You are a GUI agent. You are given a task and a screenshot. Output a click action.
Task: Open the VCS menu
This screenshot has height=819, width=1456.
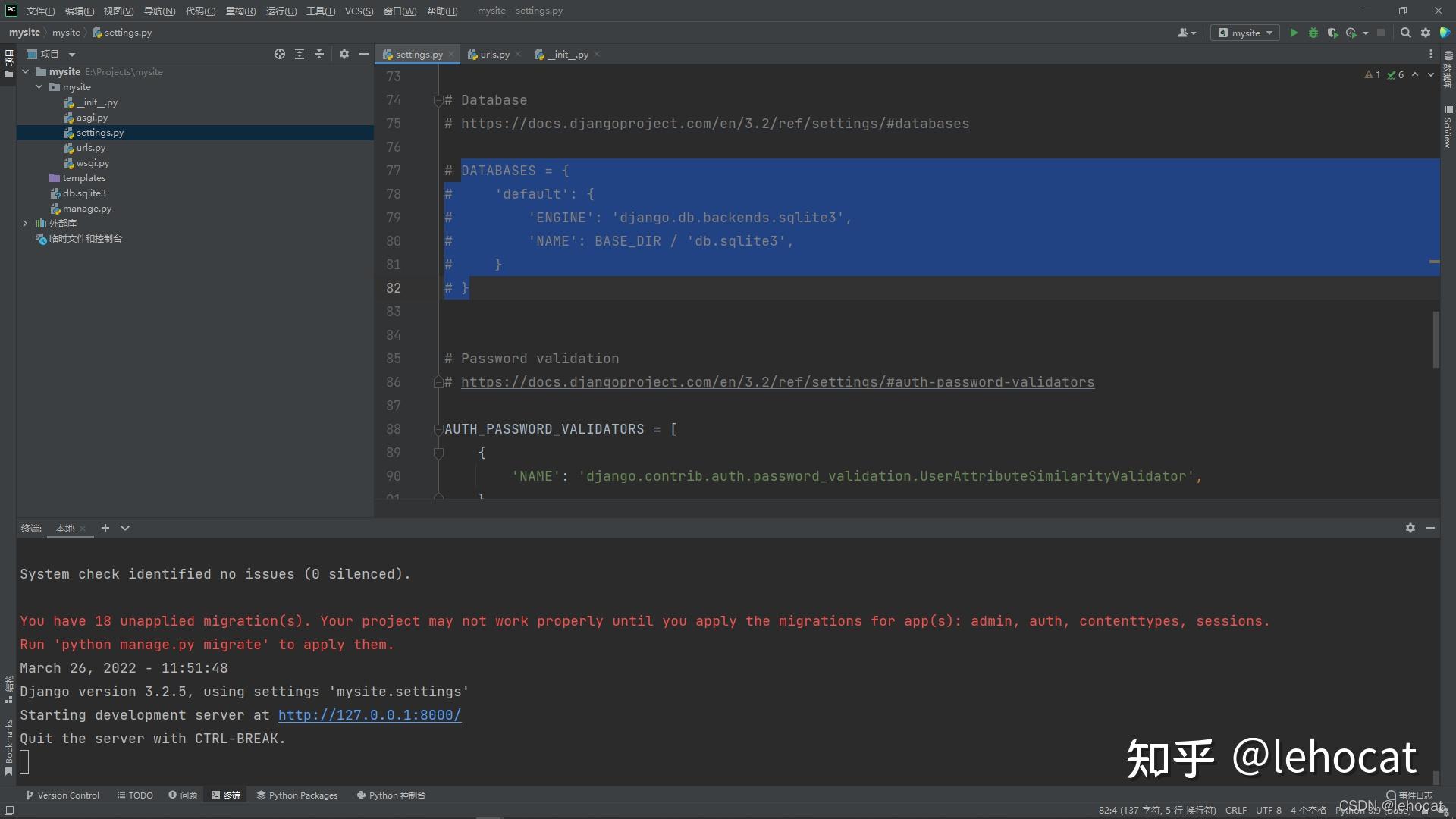359,11
